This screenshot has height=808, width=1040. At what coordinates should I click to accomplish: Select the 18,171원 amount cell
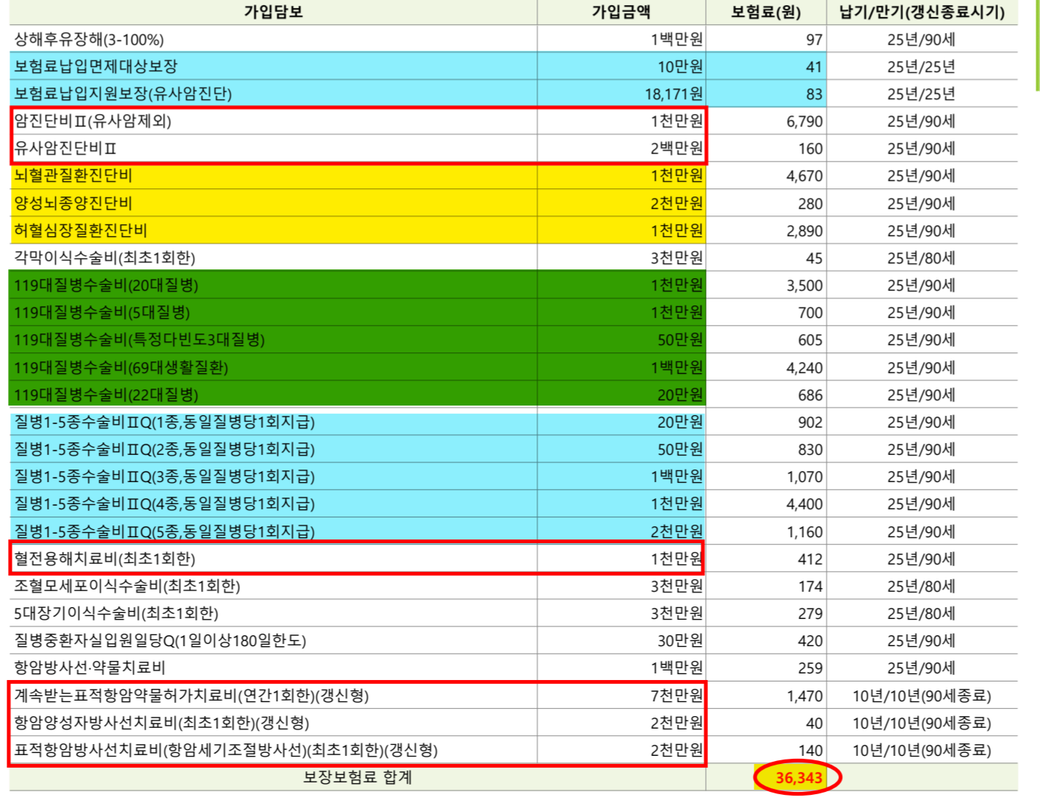coord(674,94)
